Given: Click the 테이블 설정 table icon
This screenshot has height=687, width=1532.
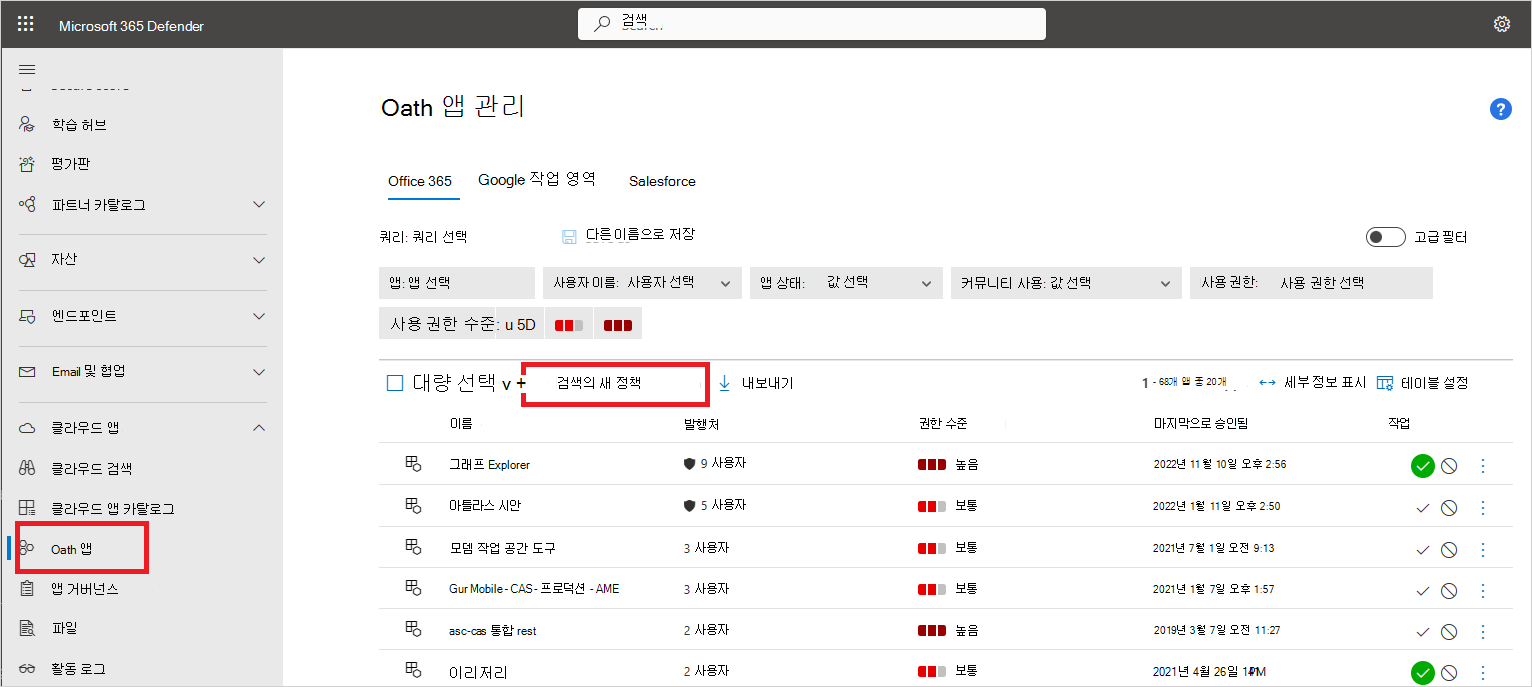Looking at the screenshot, I should [1385, 383].
